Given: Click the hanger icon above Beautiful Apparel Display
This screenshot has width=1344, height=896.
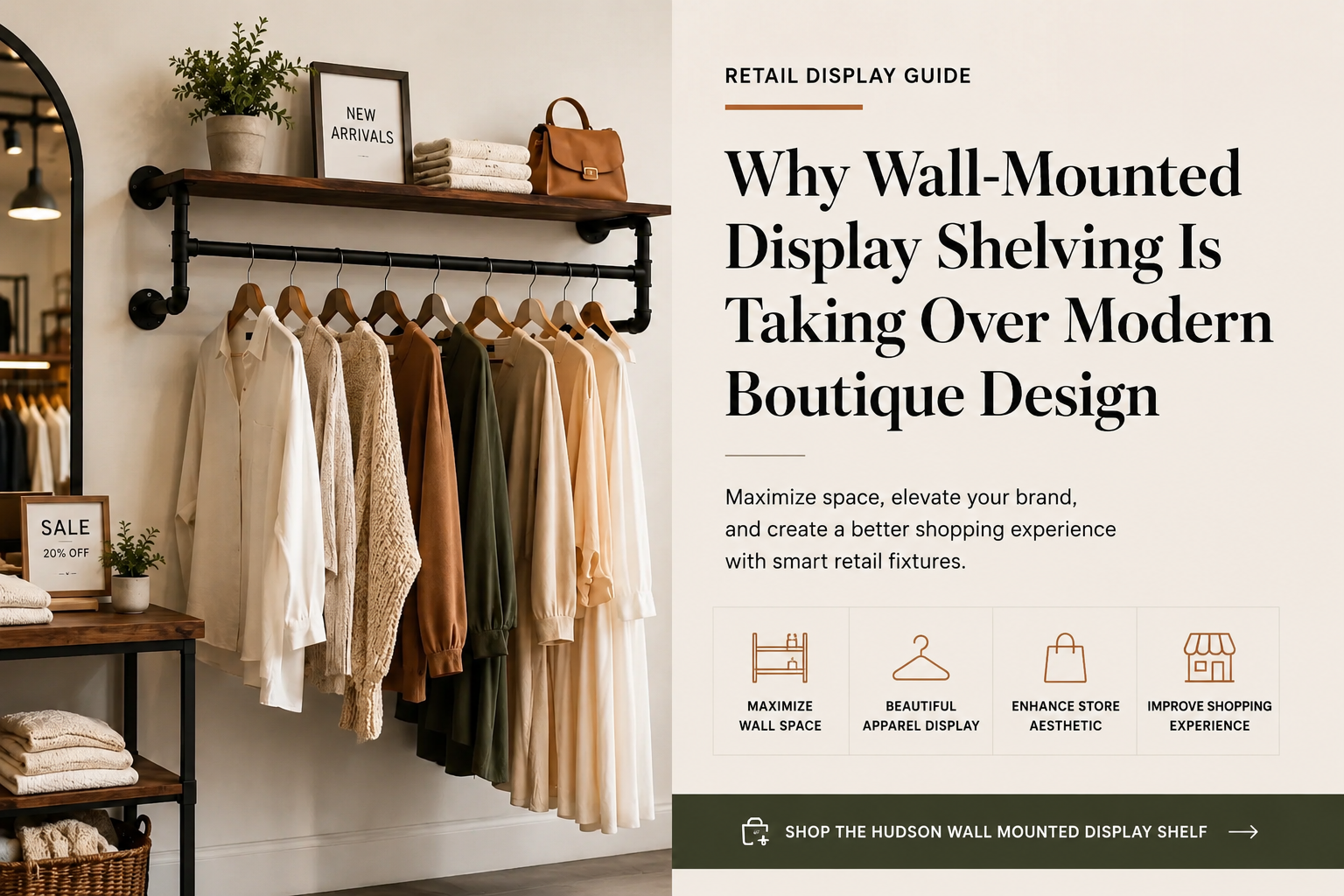Looking at the screenshot, I should pos(920,658).
